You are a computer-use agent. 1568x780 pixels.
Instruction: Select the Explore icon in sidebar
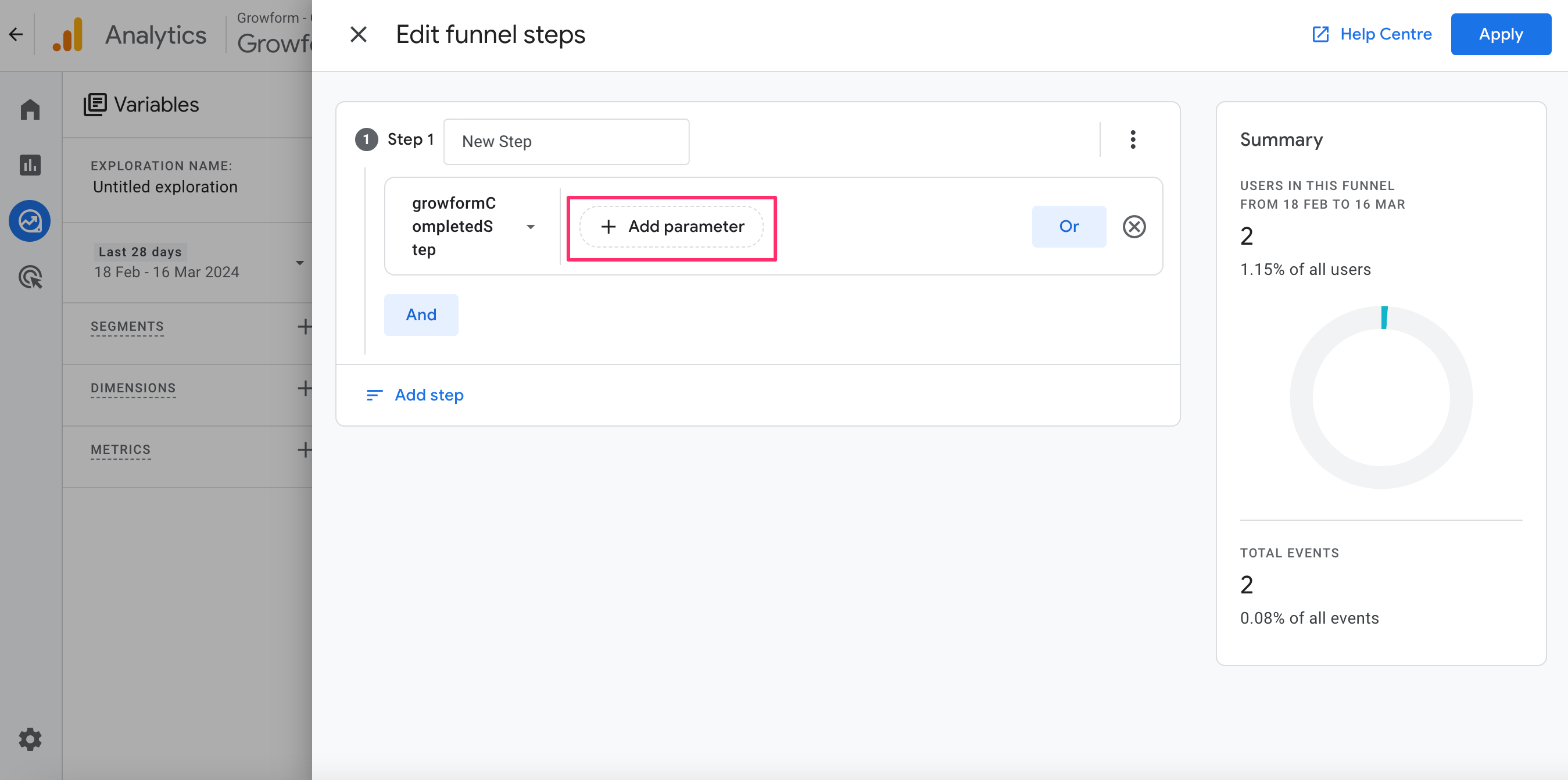tap(30, 221)
